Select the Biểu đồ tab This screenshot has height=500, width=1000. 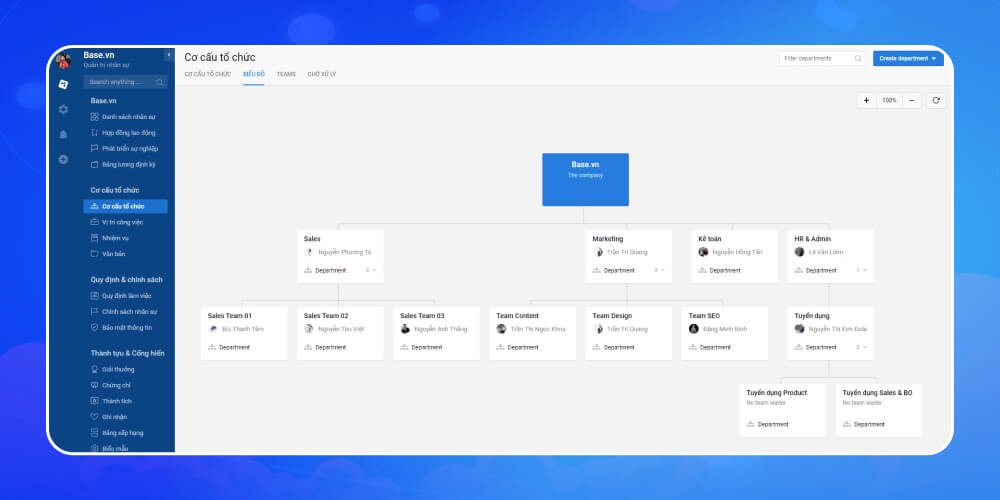[x=254, y=74]
